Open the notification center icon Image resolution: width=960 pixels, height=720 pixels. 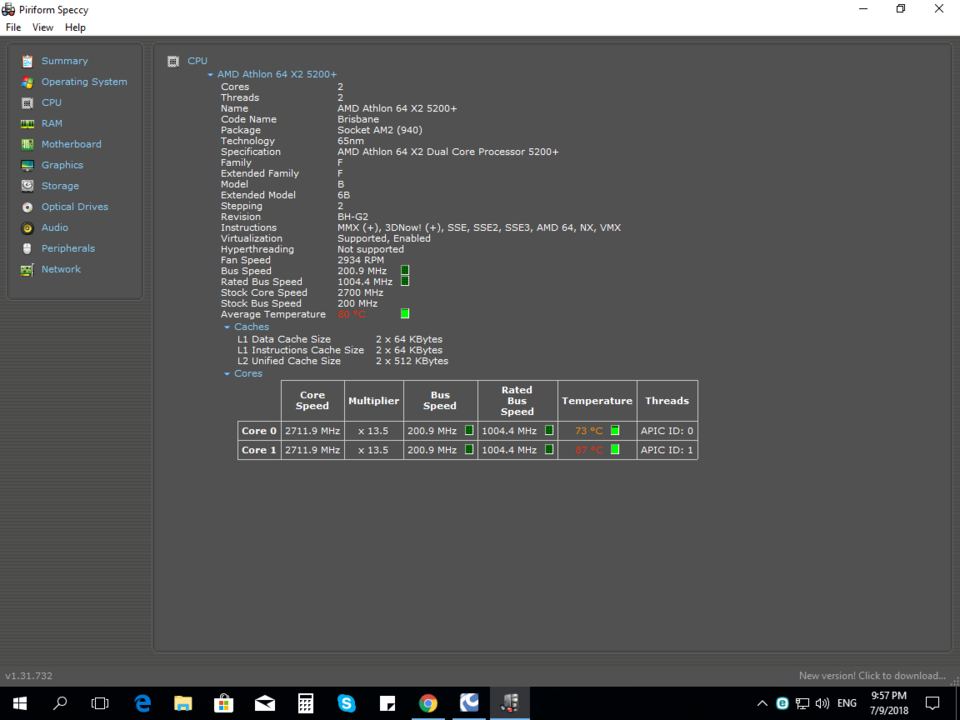tap(932, 703)
